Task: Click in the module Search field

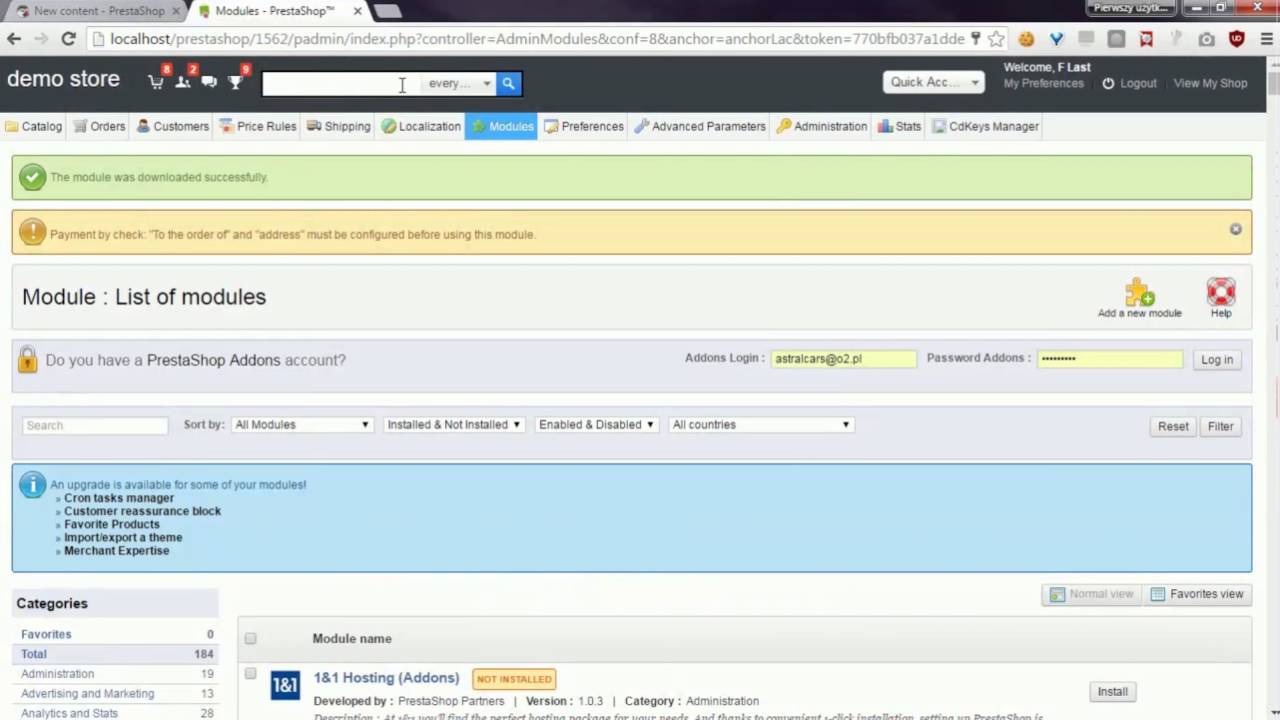Action: pos(95,425)
